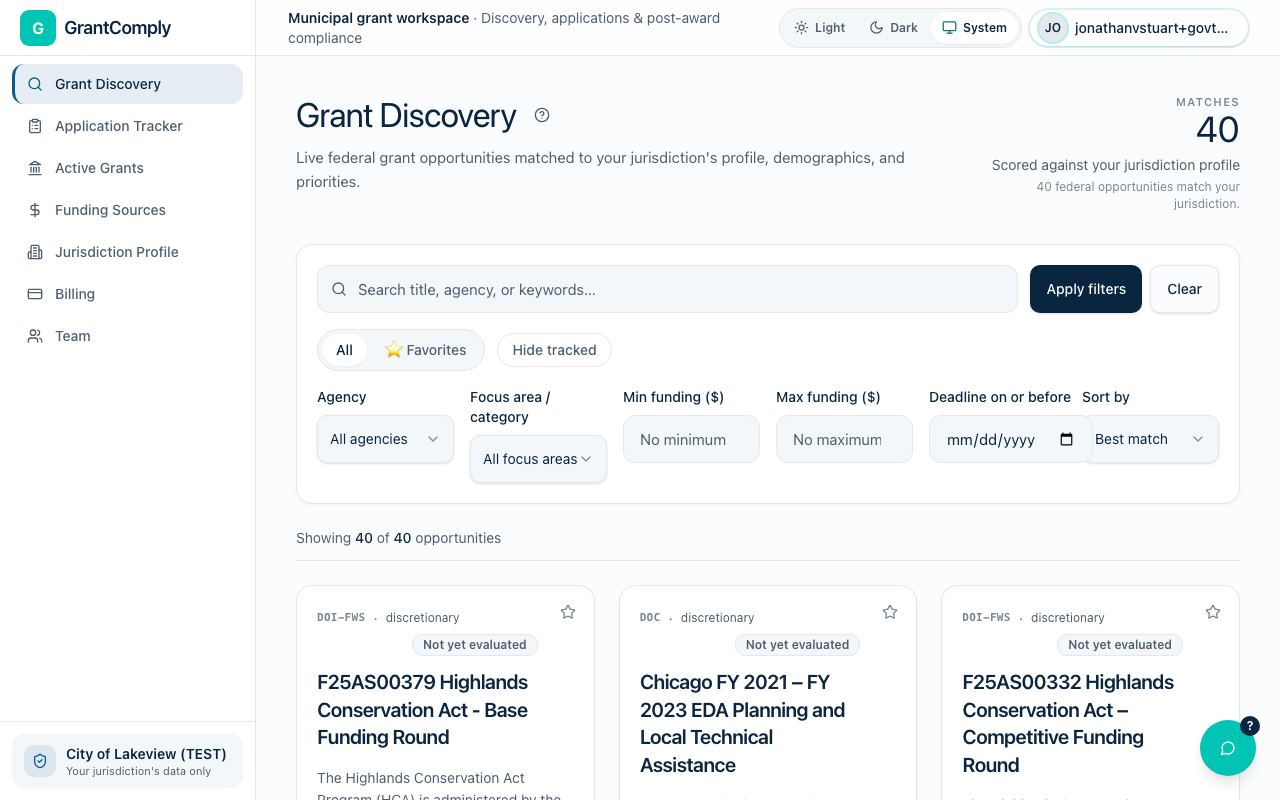Click the GrantComply logo icon

[38, 28]
